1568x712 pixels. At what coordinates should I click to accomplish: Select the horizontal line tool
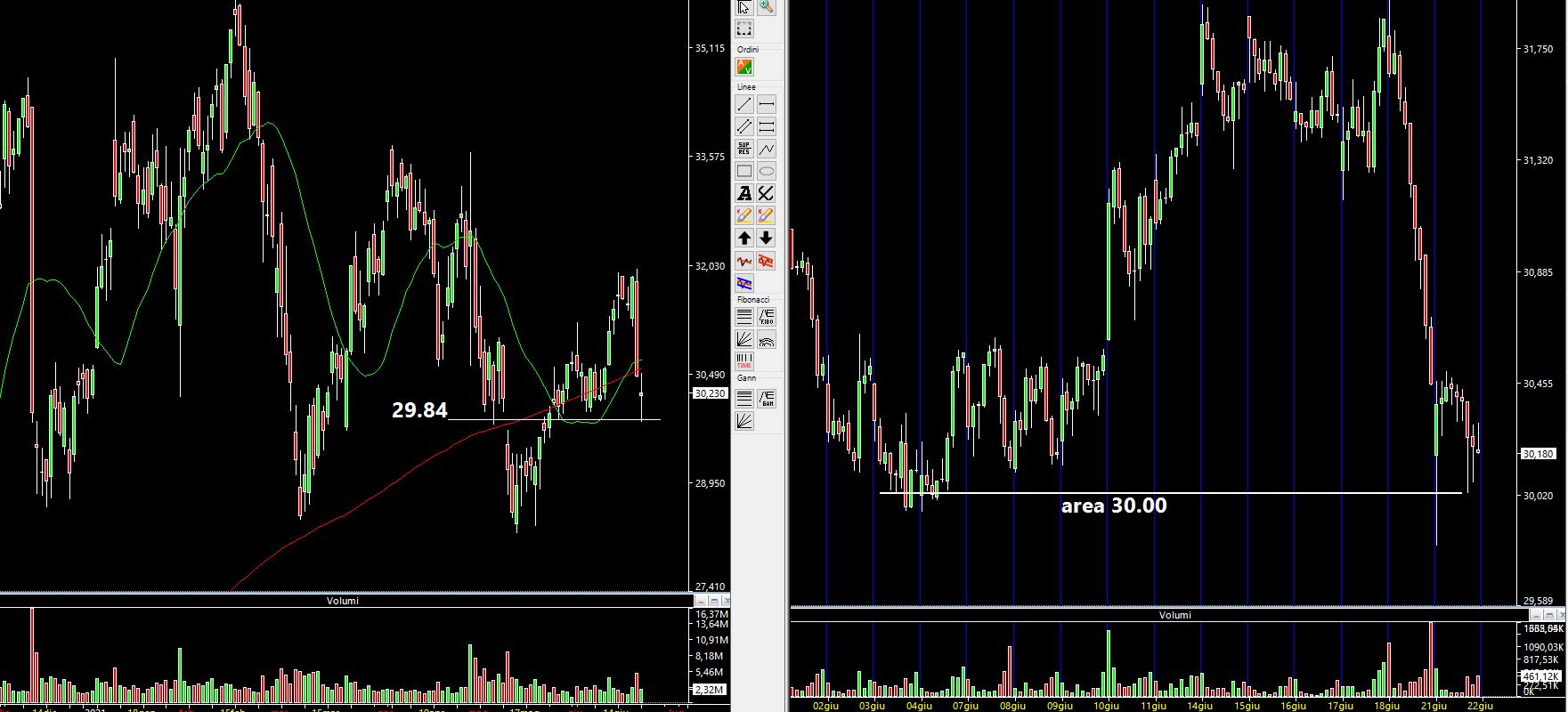767,104
